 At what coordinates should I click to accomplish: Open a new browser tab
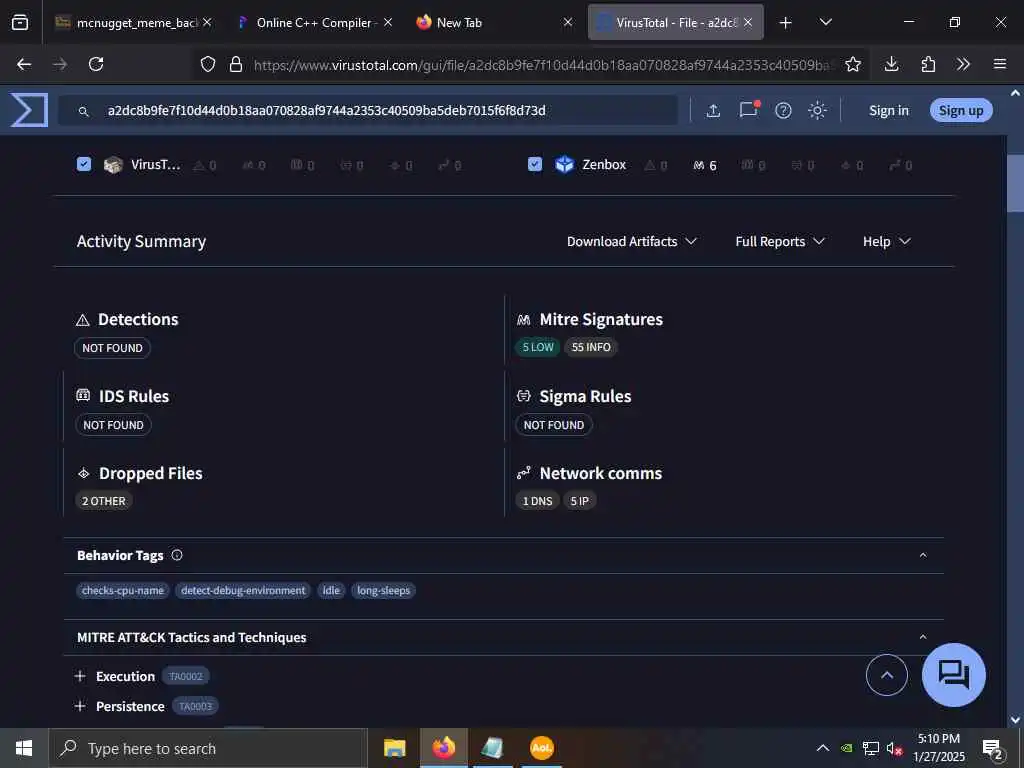tap(786, 23)
